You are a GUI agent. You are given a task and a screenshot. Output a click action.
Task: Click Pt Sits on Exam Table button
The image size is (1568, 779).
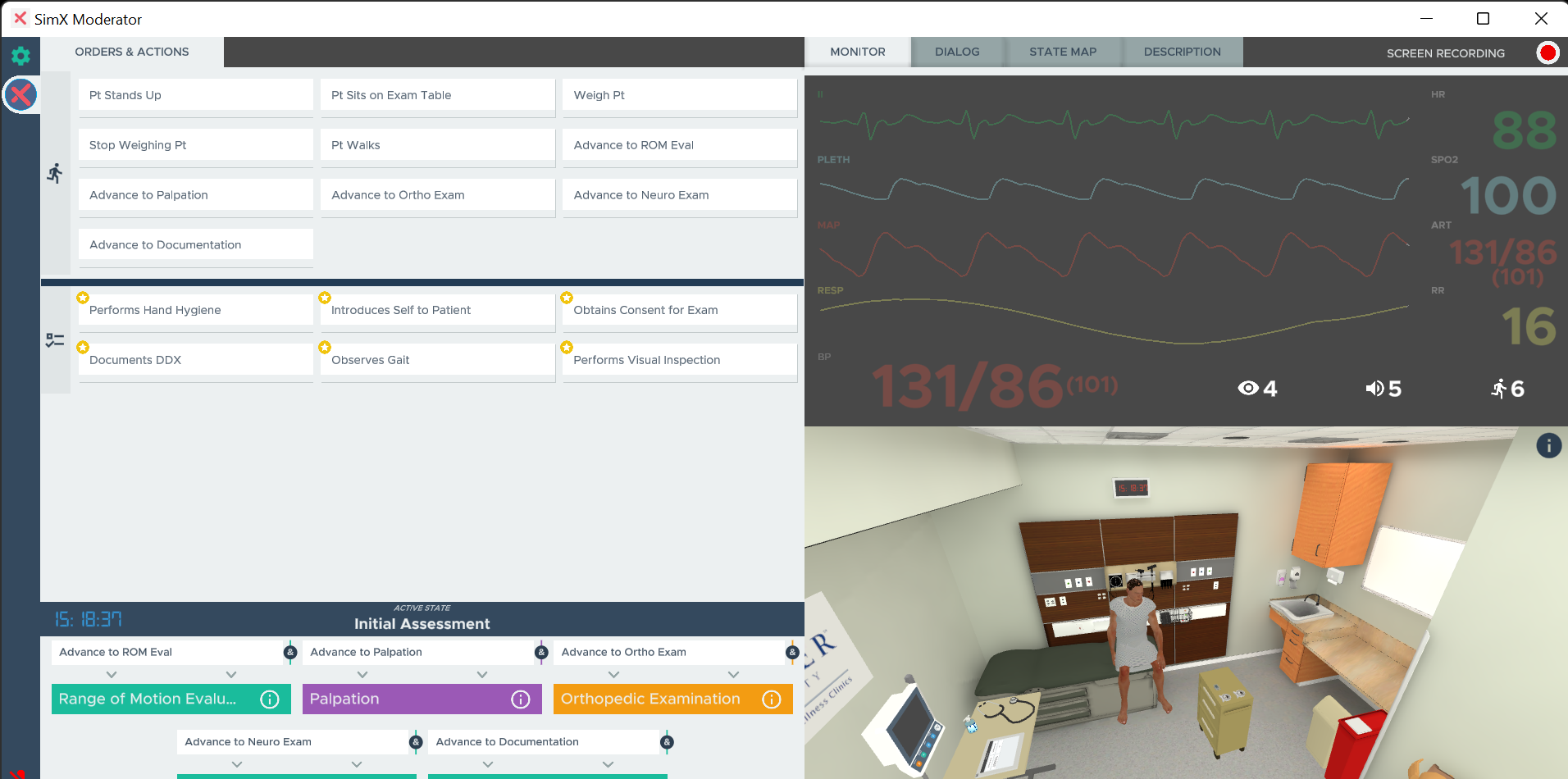point(437,95)
